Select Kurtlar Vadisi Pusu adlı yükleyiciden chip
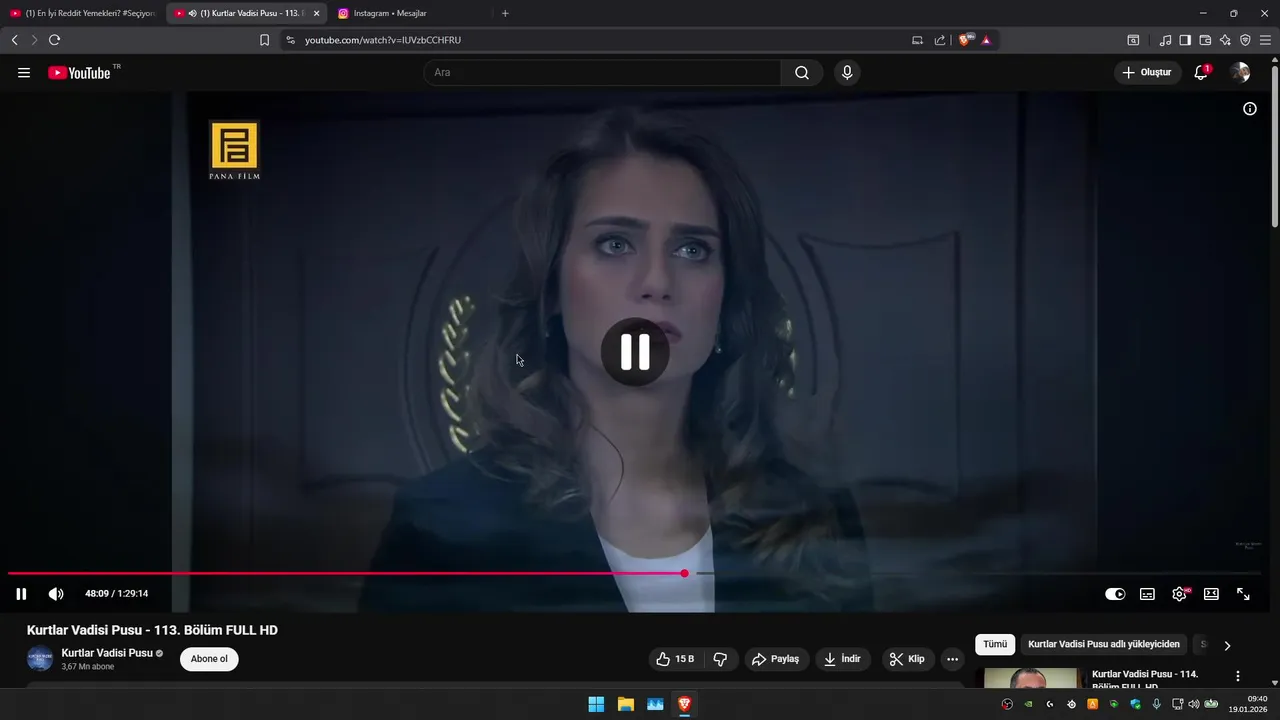Screen dimensions: 1280x720 [1104, 645]
